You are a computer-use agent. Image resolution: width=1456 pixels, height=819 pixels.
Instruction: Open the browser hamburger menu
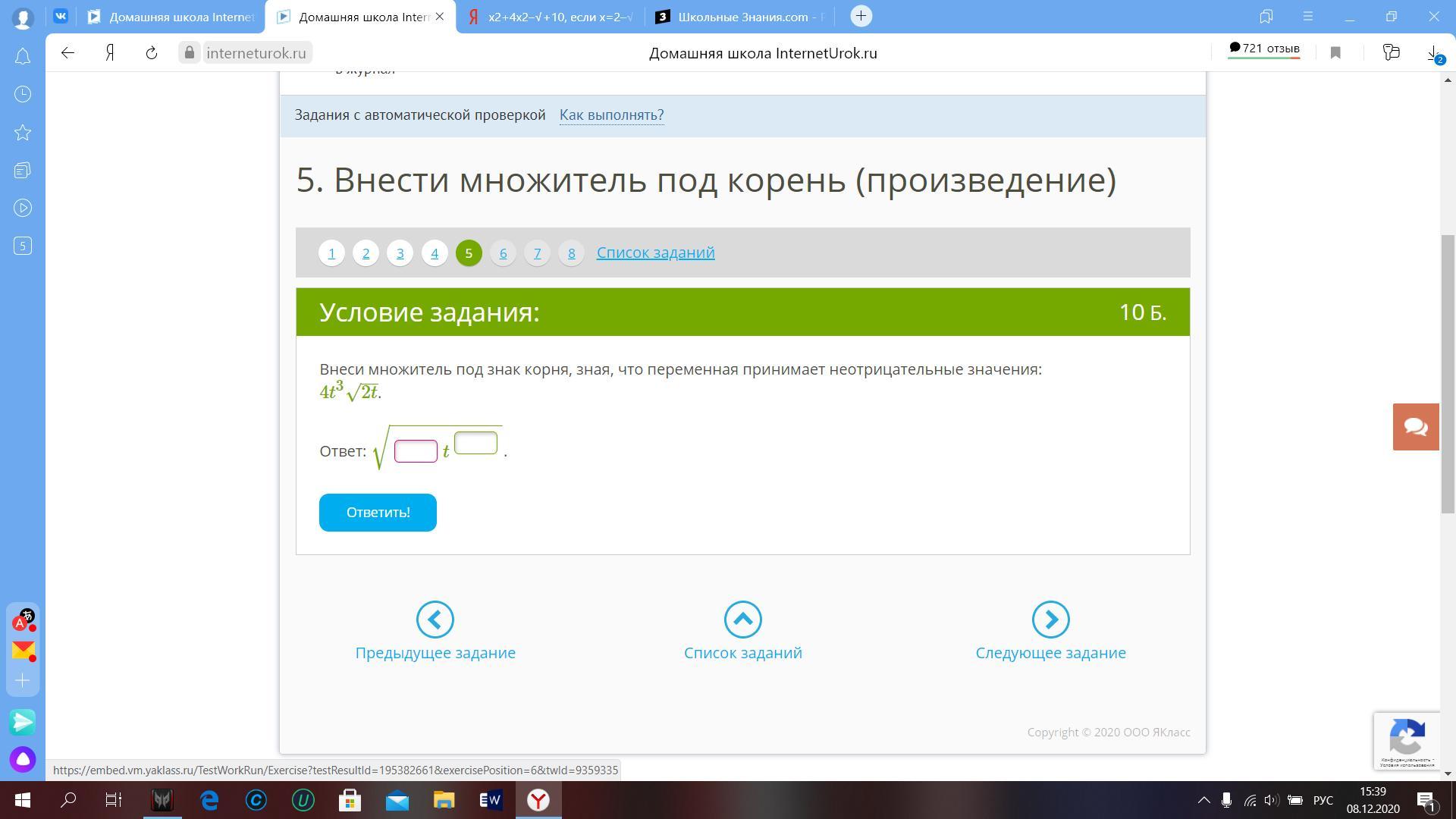[1309, 16]
